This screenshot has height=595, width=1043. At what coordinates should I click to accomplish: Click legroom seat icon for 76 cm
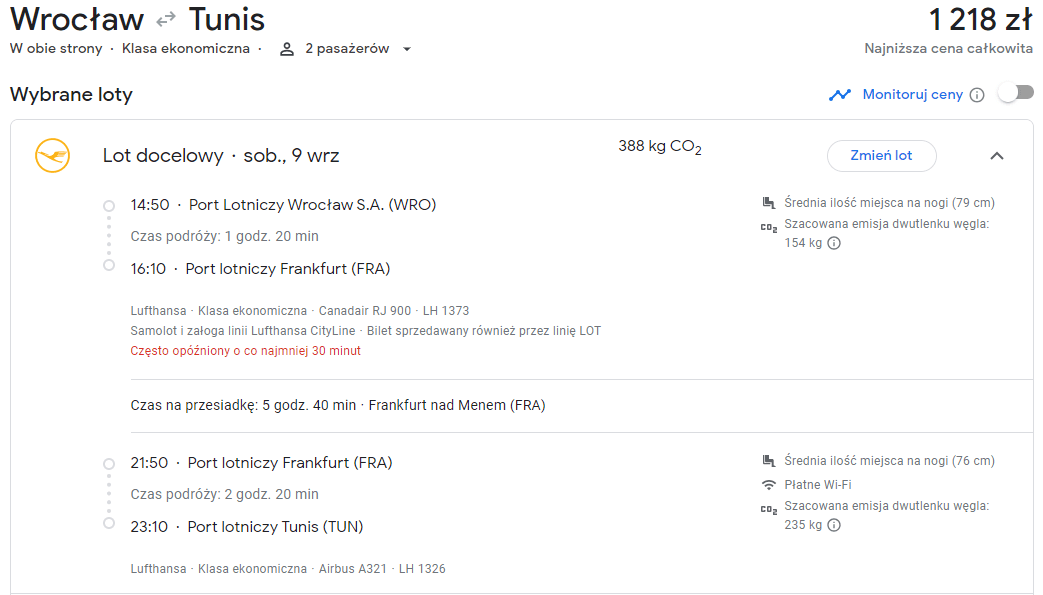[x=769, y=461]
